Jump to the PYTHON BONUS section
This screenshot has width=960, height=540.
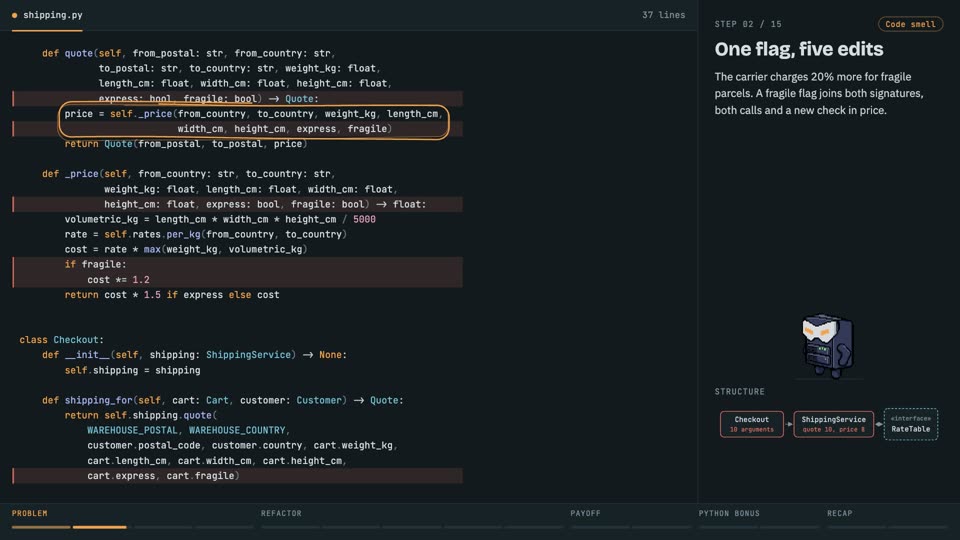tap(729, 513)
